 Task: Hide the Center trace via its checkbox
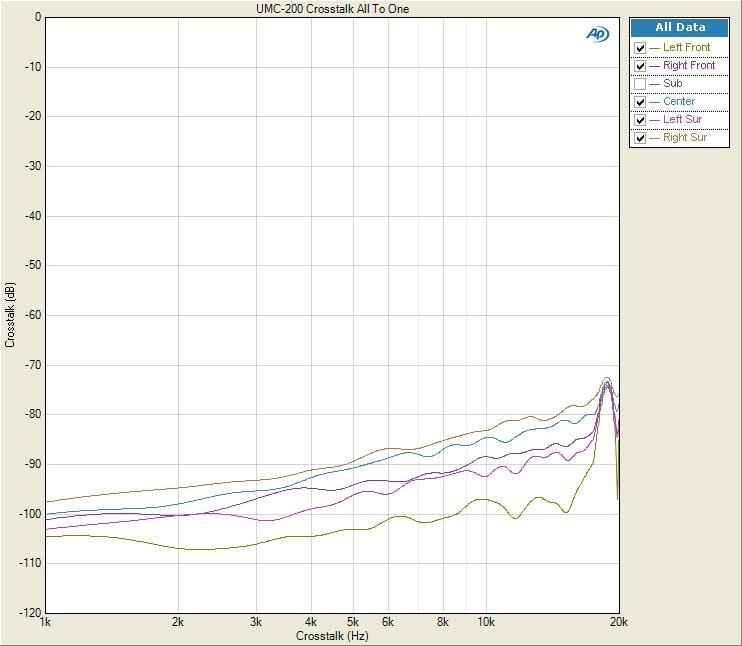coord(640,102)
